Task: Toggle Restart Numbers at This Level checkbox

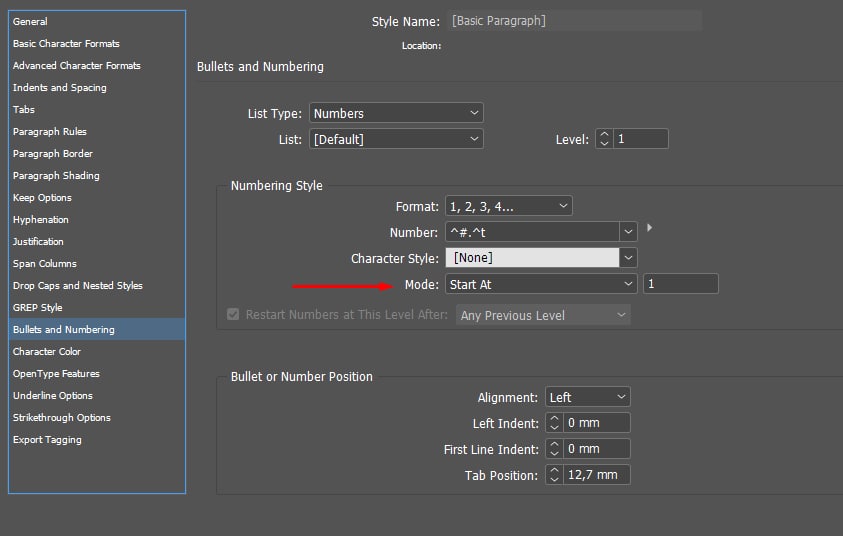Action: tap(234, 315)
